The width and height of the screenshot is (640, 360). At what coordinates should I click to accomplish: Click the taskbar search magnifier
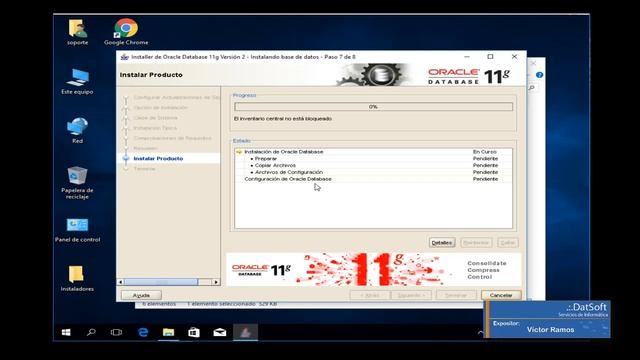click(91, 332)
